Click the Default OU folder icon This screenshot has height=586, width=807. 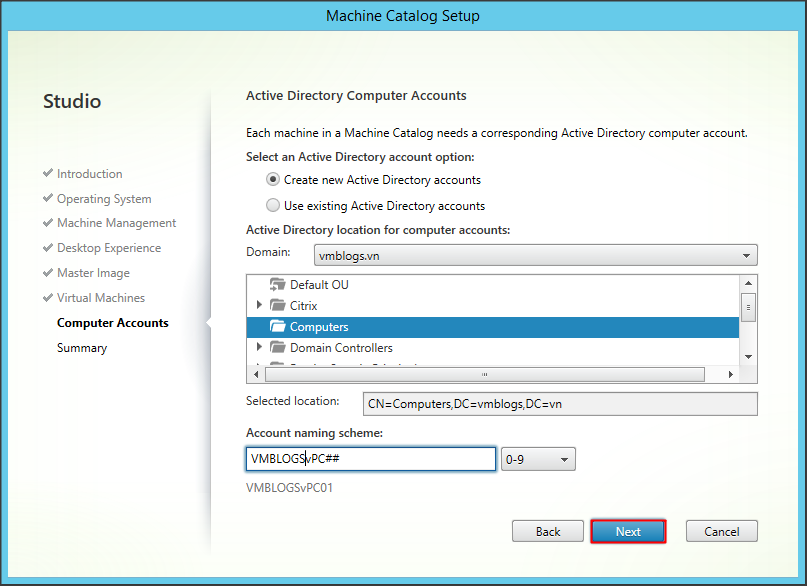click(x=278, y=285)
